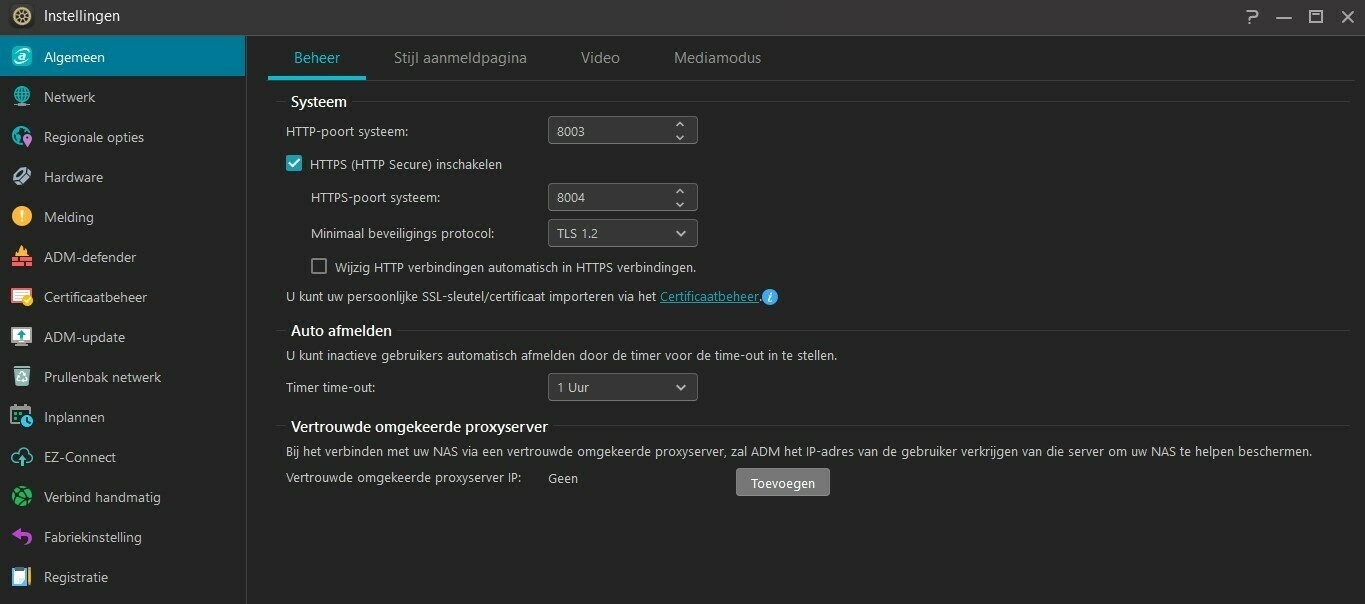Click the Netwerk globe icon
1365x604 pixels.
pyautogui.click(x=22, y=97)
